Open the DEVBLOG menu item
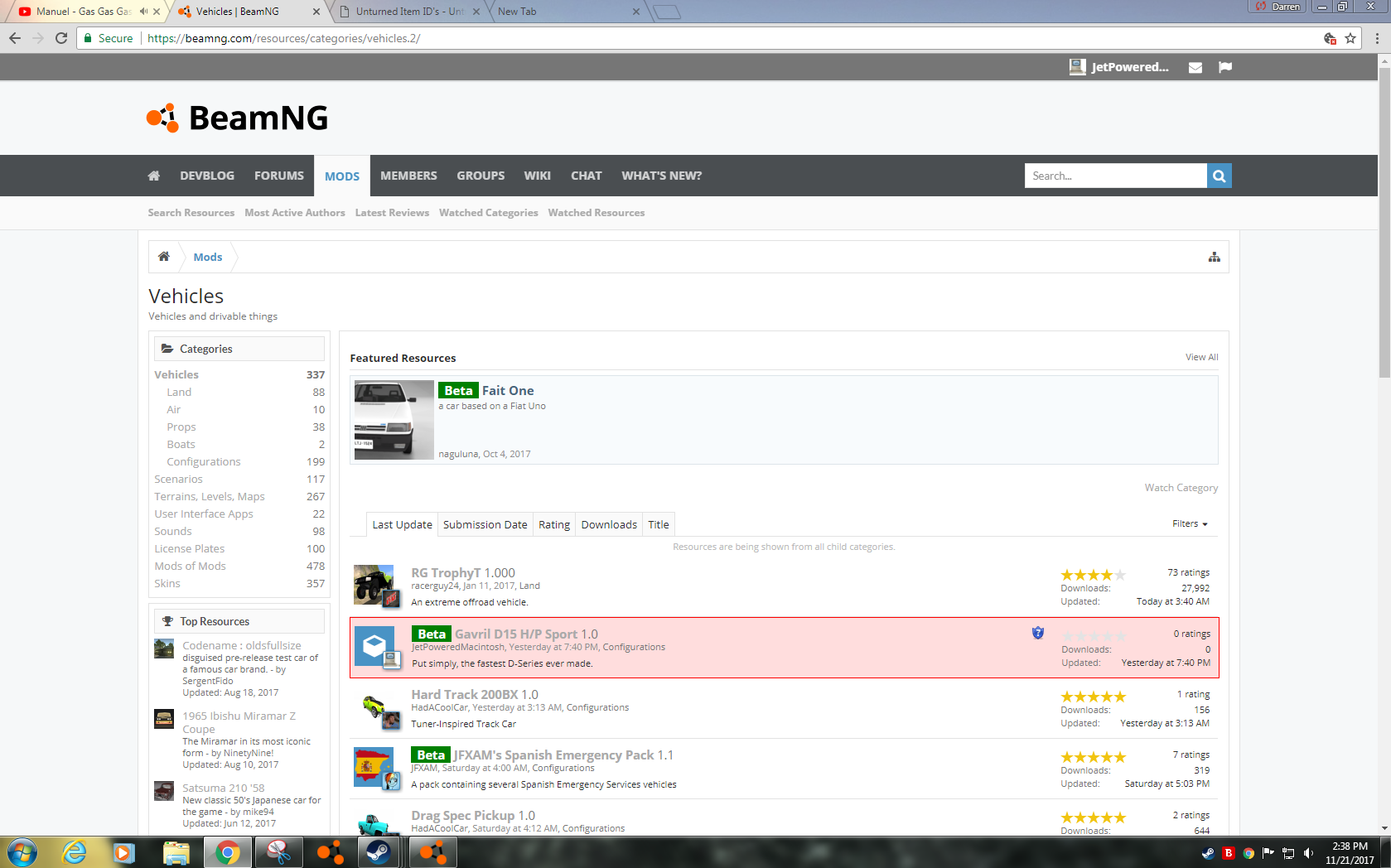The height and width of the screenshot is (868, 1391). click(x=207, y=176)
